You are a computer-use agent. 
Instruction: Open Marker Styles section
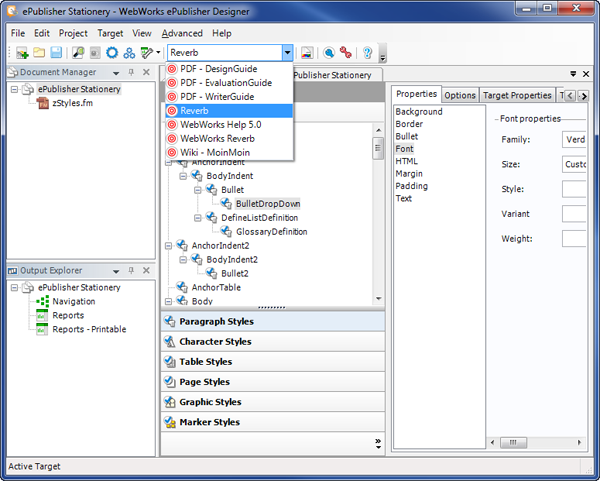tap(272, 422)
